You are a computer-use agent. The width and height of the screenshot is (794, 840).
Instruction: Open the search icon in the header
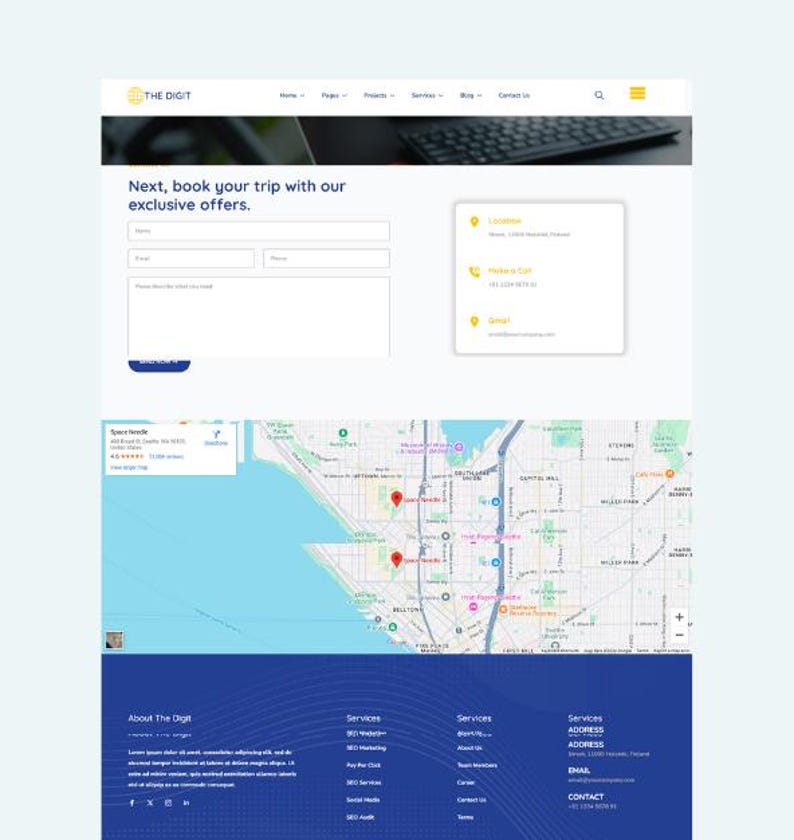(x=599, y=95)
